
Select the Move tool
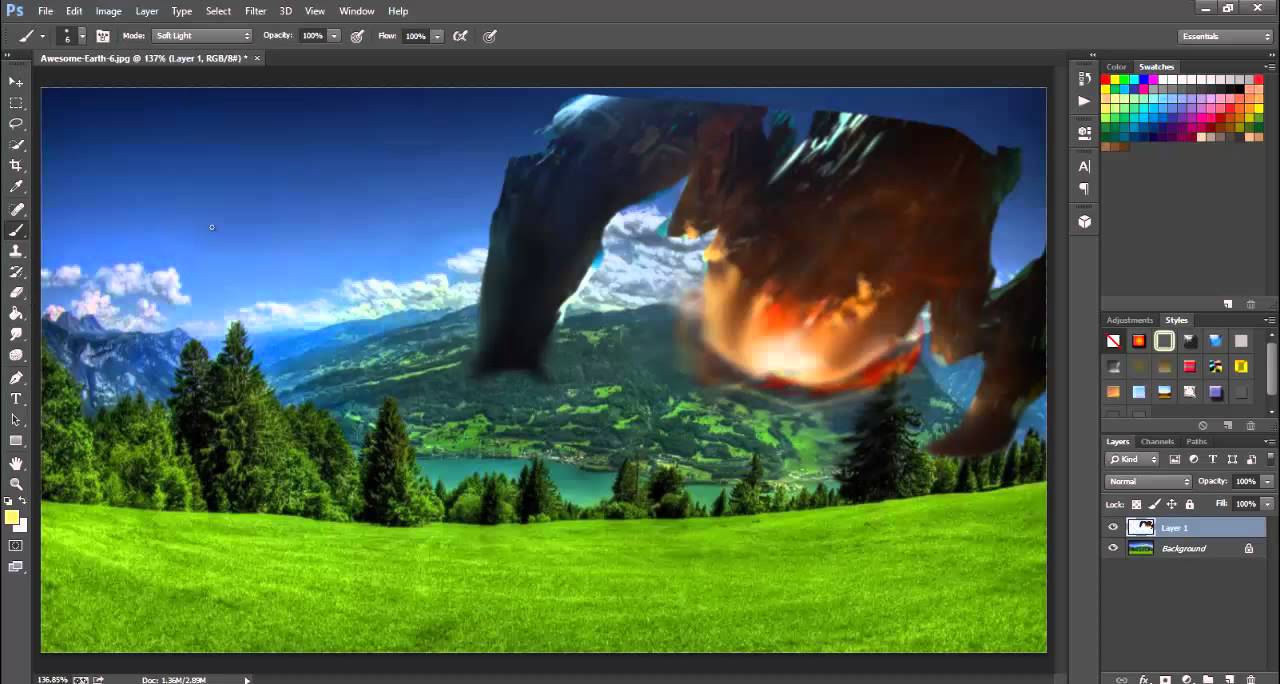[x=16, y=82]
